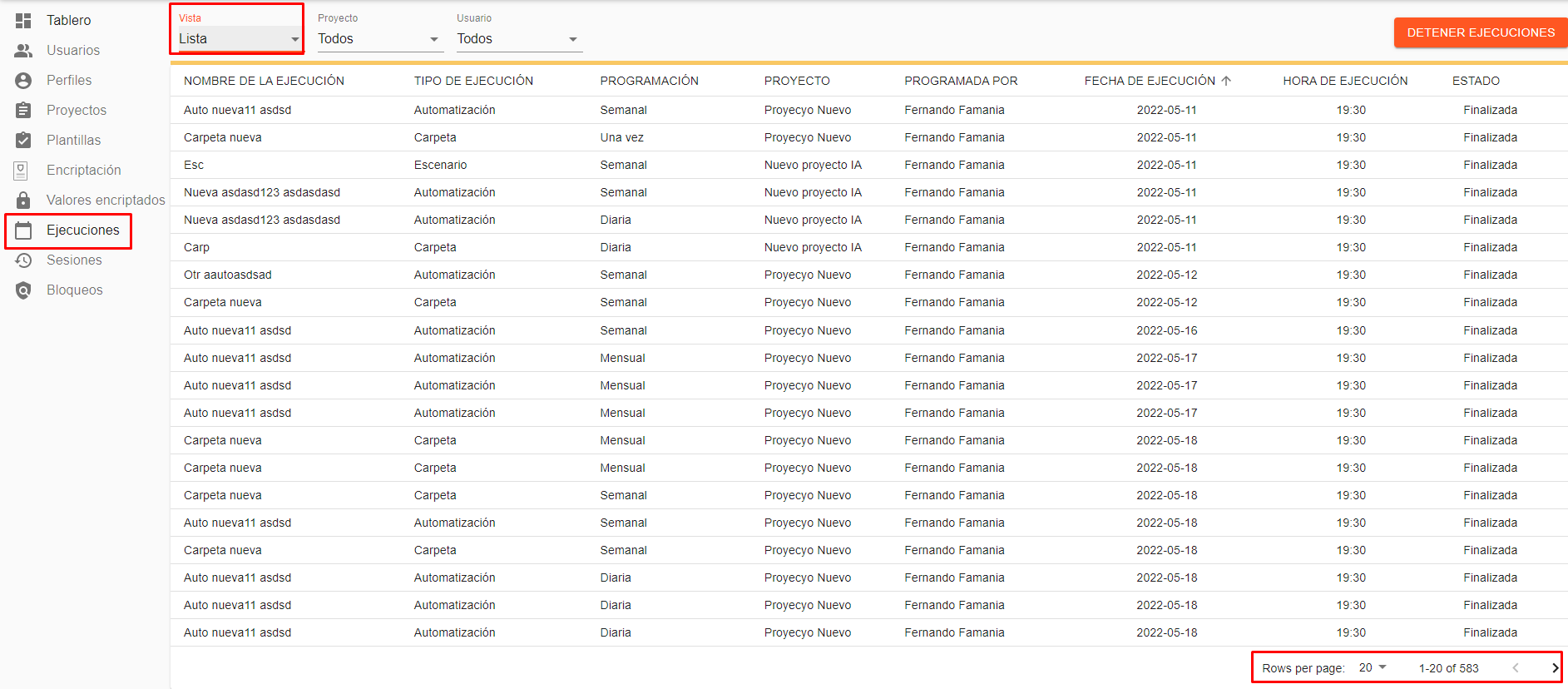Sort by Hora de ejecución header

1345,81
